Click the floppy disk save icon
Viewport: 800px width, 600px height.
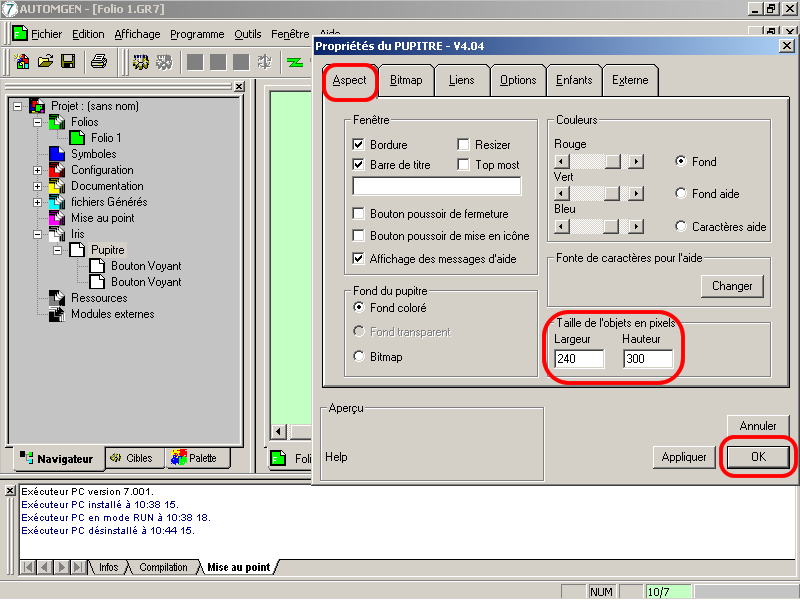click(68, 62)
